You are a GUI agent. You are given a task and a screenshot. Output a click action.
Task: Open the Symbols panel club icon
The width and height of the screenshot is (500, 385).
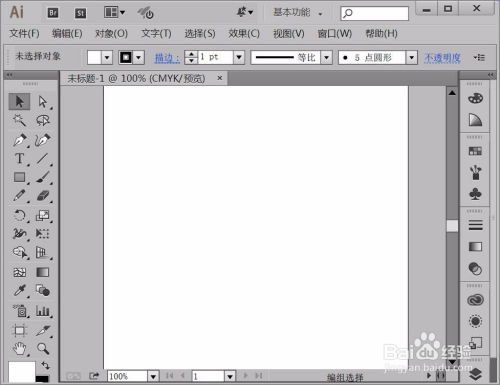[475, 194]
